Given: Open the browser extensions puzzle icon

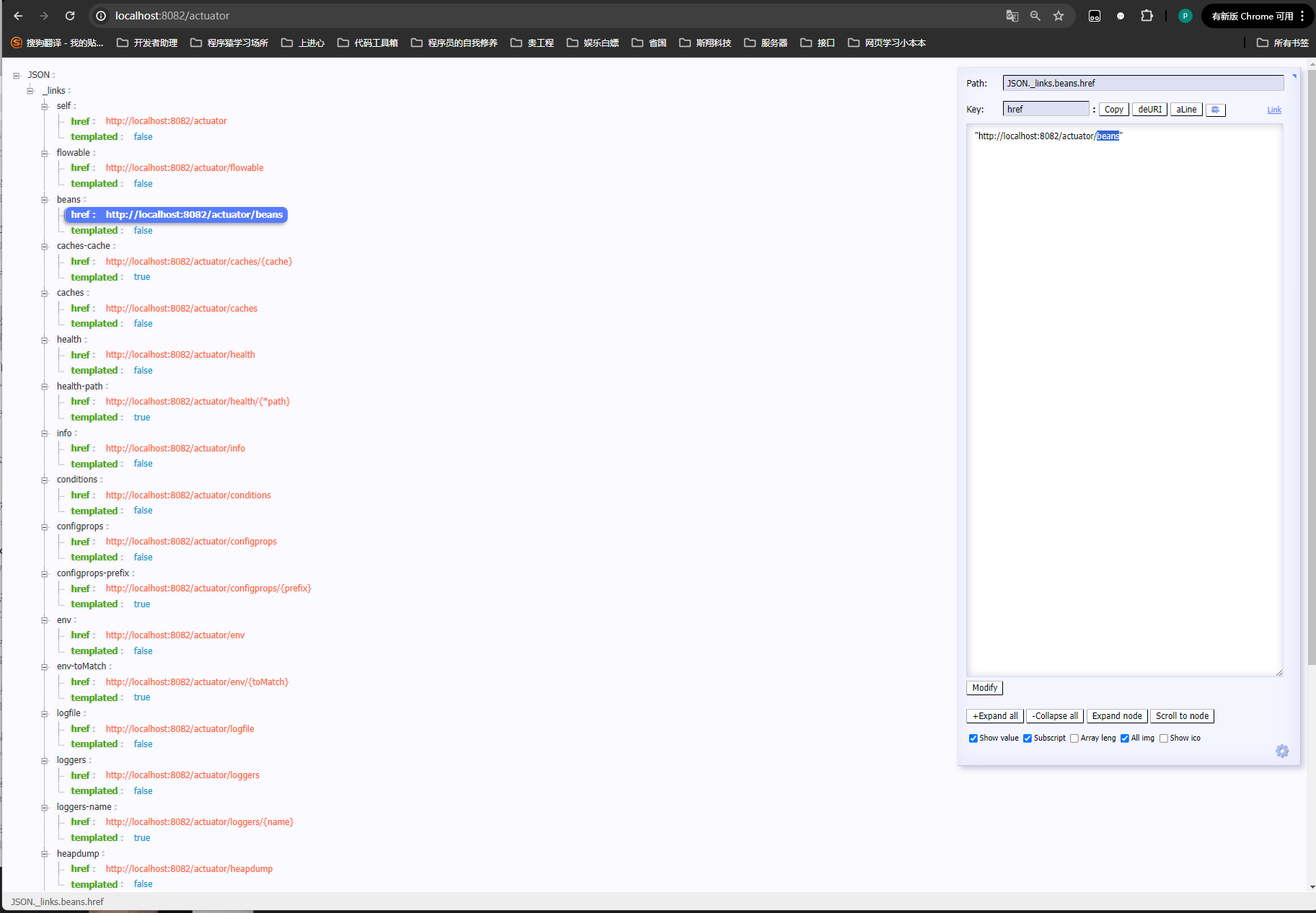Looking at the screenshot, I should coord(1146,15).
